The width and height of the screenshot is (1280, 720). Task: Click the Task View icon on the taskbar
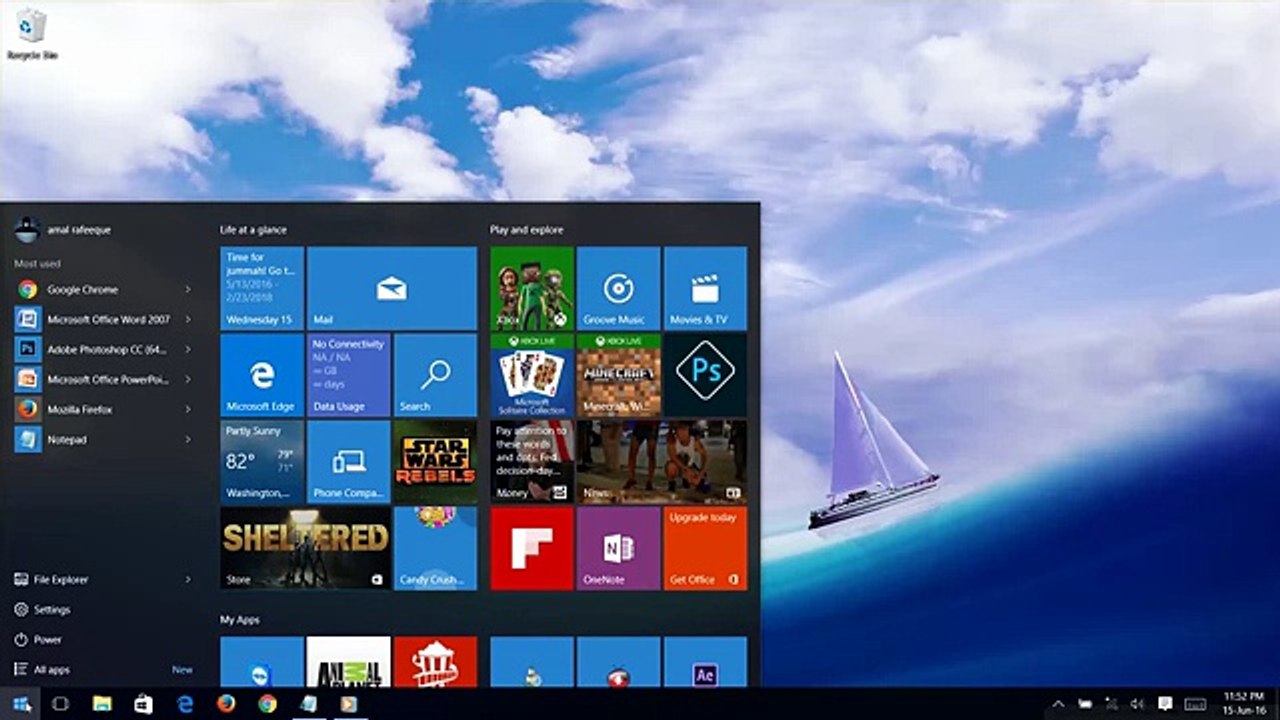tap(60, 704)
